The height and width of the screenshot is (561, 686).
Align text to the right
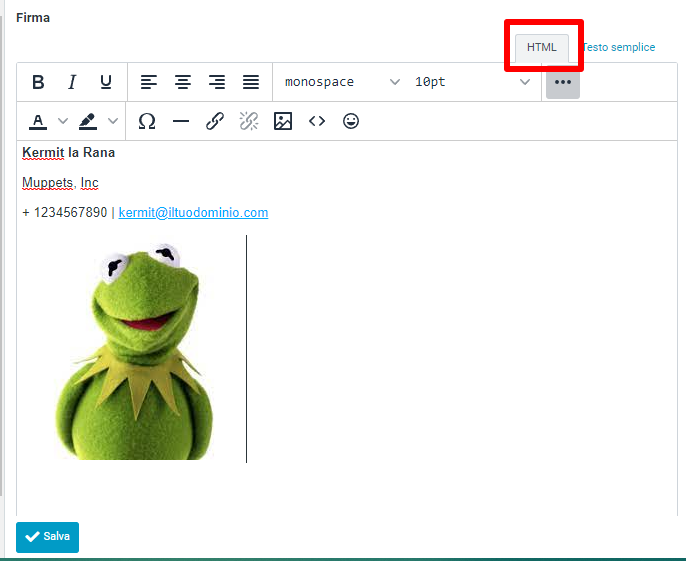pyautogui.click(x=217, y=82)
